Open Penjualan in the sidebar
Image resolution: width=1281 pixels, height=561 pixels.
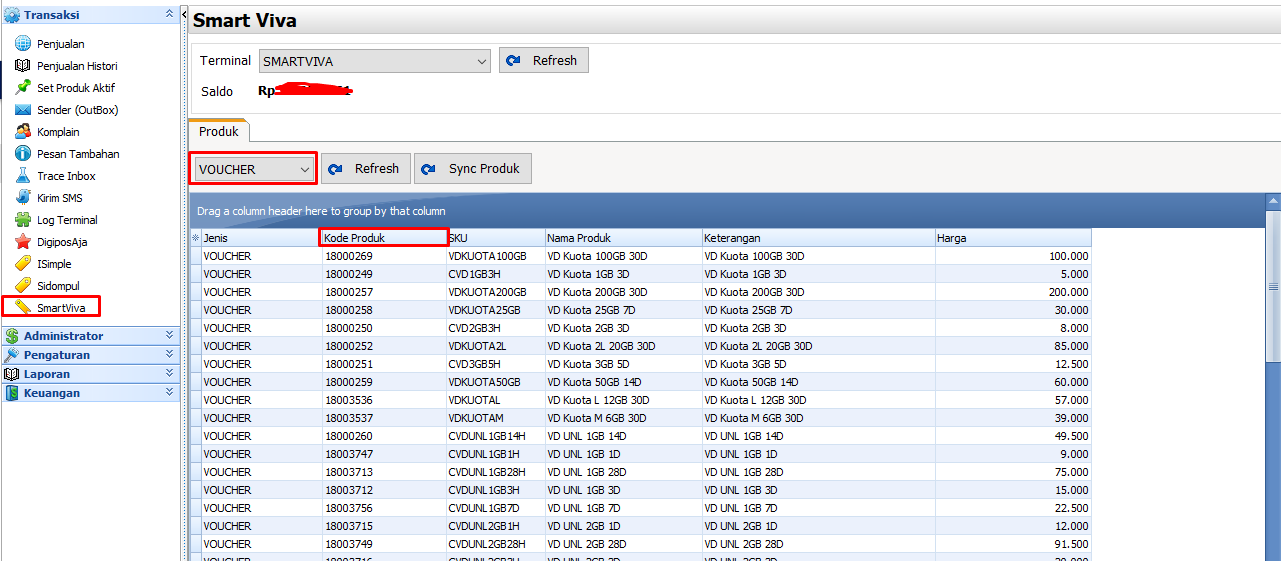(x=61, y=44)
